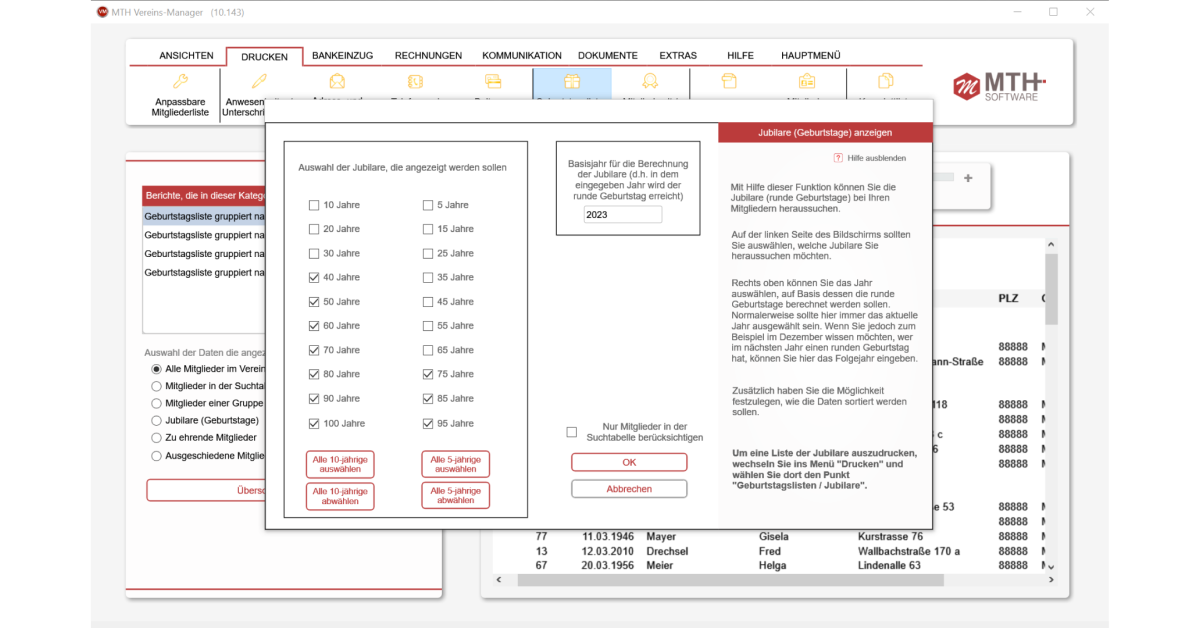This screenshot has width=1200, height=628.
Task: Click Alle 10-jährige auswählen button
Action: 340,464
